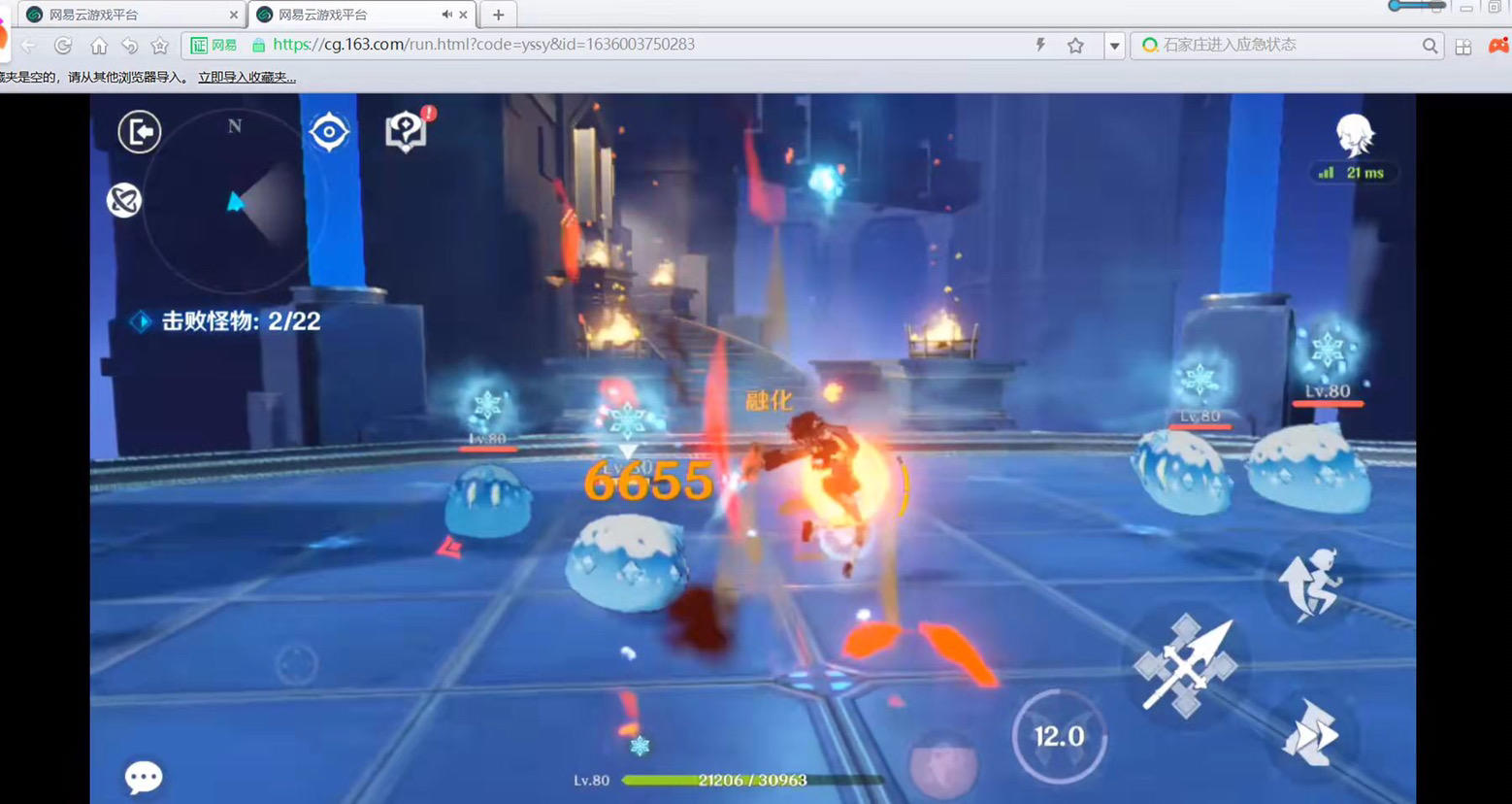Open the browser extensions grid icon
1512x804 pixels.
tap(1463, 46)
